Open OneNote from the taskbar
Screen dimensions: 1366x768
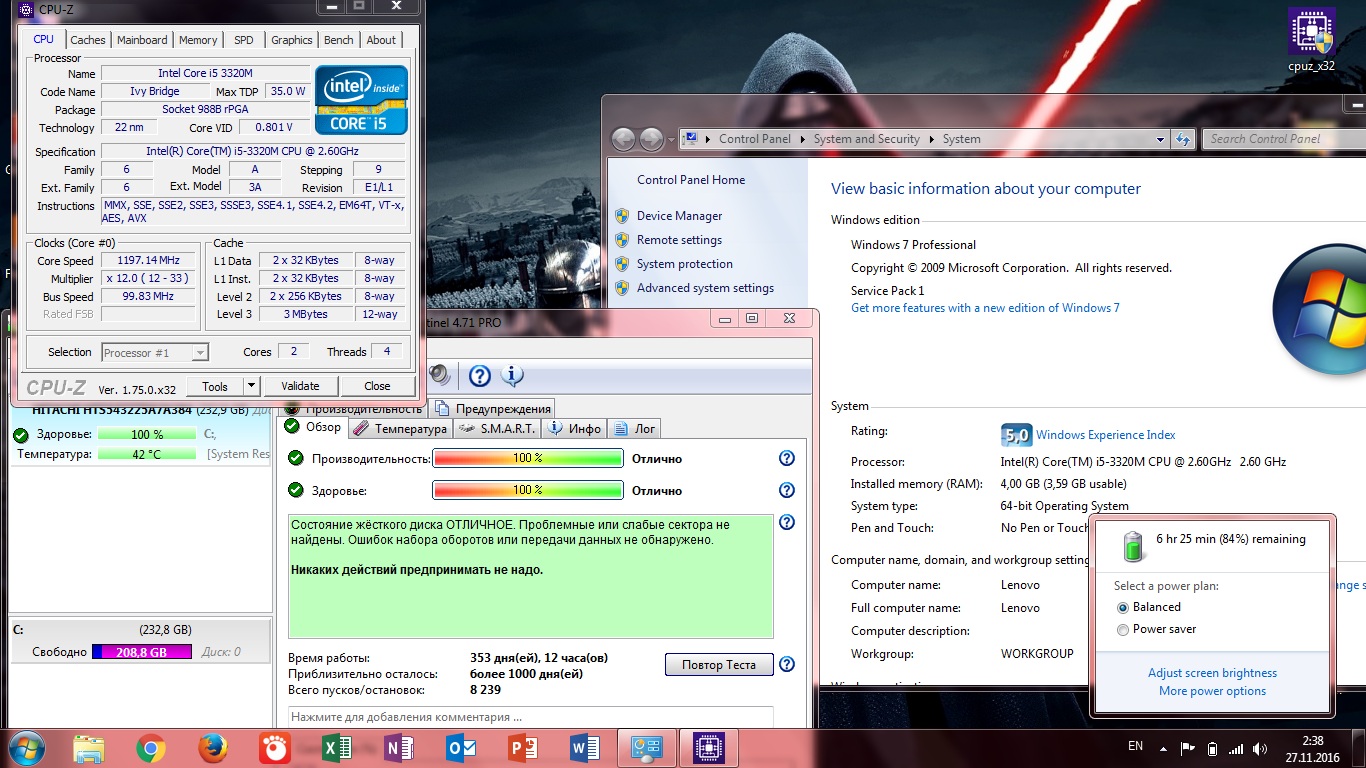pos(398,748)
